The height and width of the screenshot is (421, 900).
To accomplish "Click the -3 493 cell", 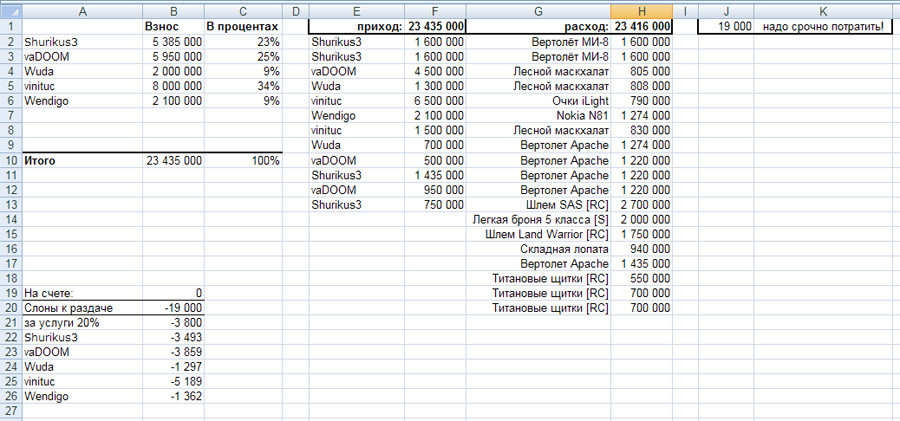I will pos(173,338).
